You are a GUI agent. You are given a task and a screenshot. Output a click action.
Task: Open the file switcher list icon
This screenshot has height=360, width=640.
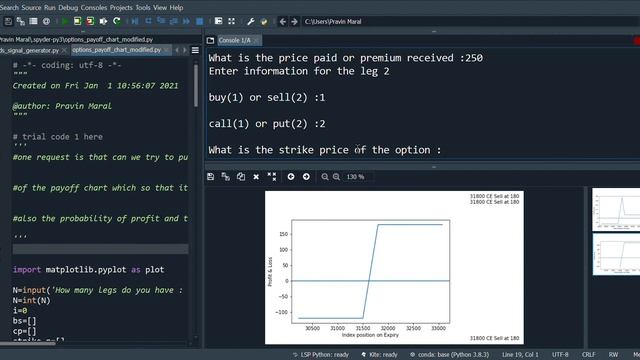point(33,21)
